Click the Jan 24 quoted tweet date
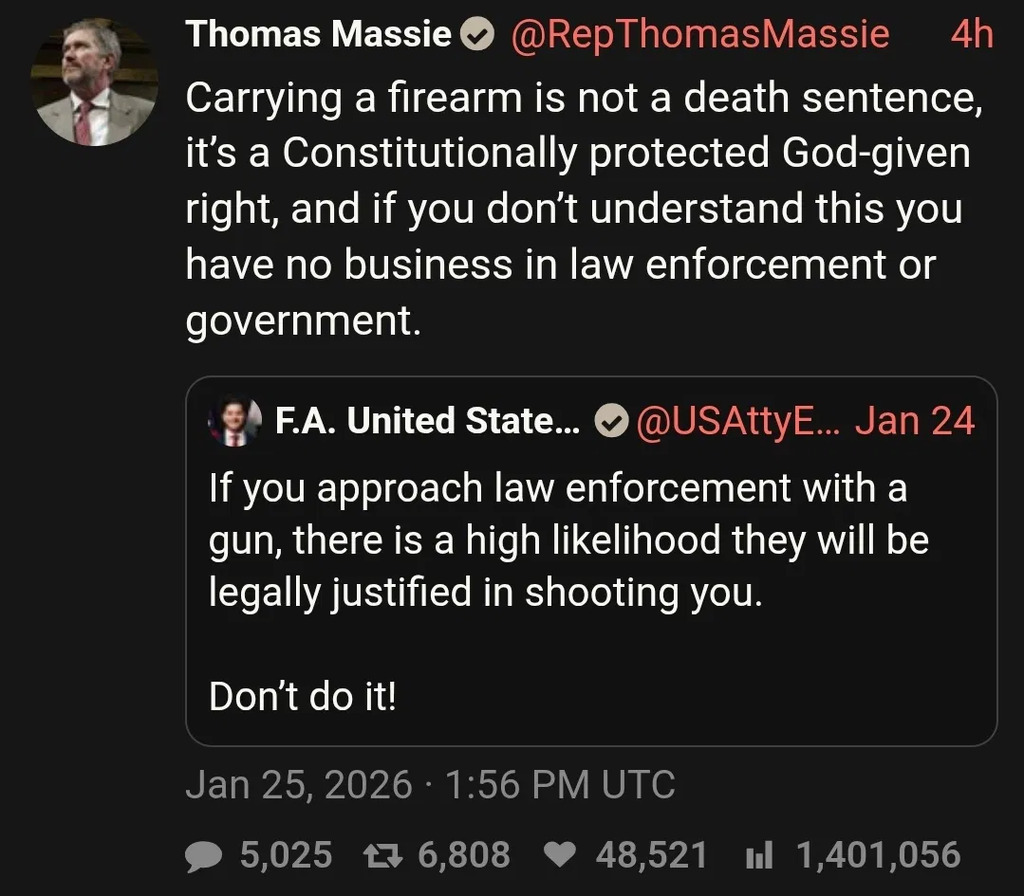The image size is (1024, 896). [x=914, y=422]
